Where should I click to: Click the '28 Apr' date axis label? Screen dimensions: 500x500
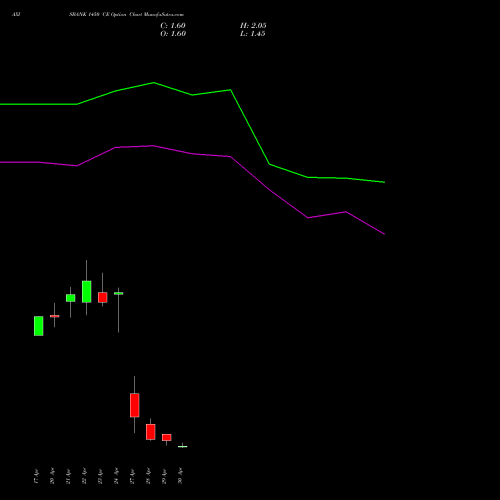coord(148,477)
